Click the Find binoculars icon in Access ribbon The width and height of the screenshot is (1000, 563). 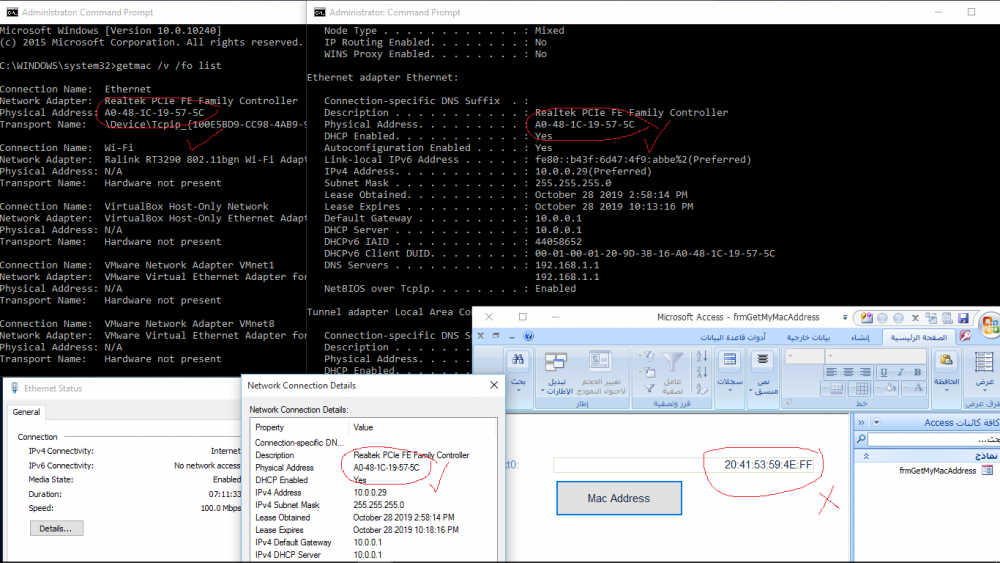(518, 360)
